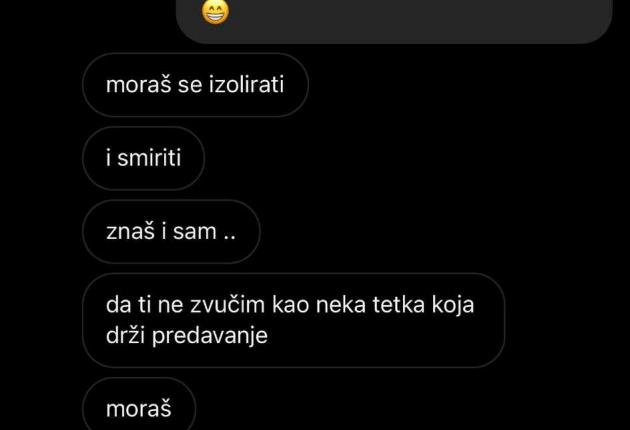Tap the grinning emoji in sent message

(215, 12)
